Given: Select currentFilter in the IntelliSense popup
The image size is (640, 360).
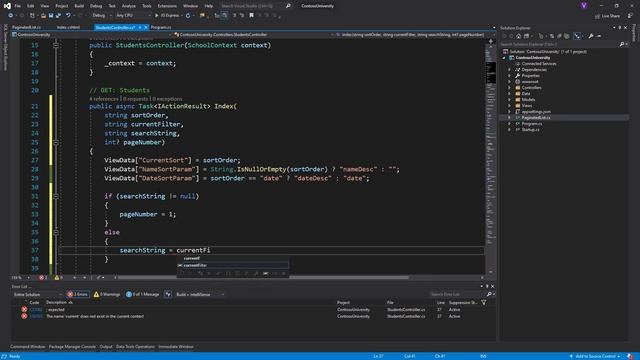Looking at the screenshot, I should click(233, 265).
